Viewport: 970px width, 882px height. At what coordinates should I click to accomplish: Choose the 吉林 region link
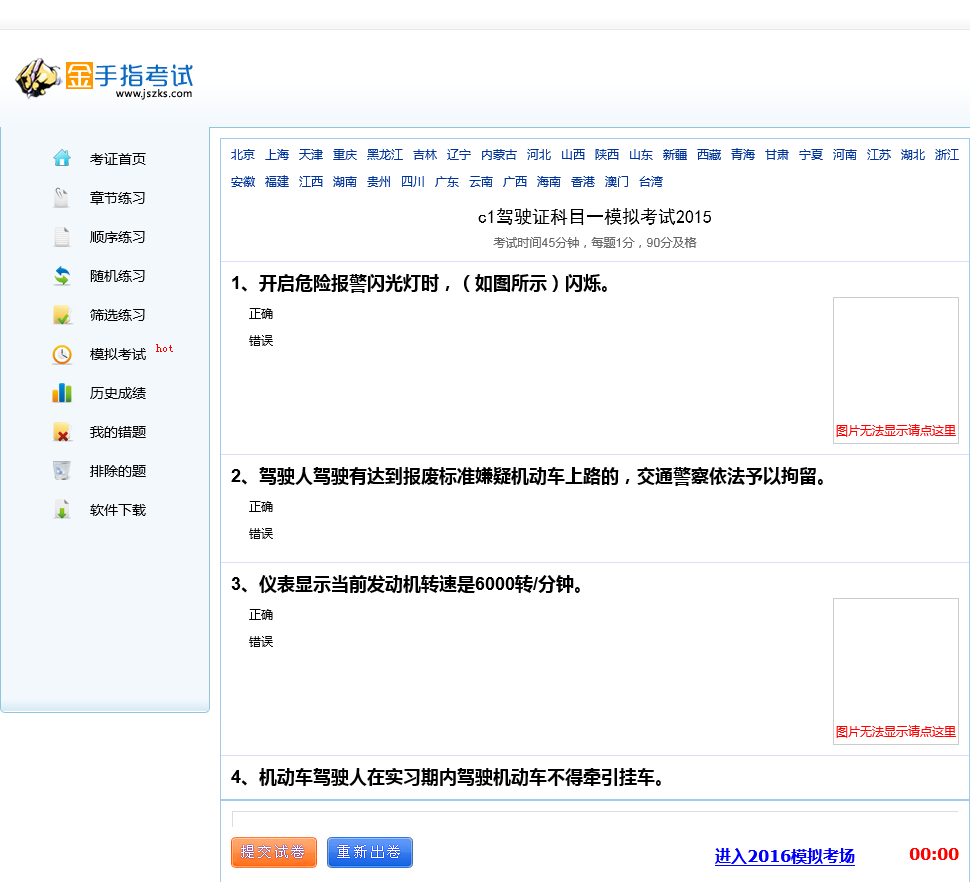[425, 155]
